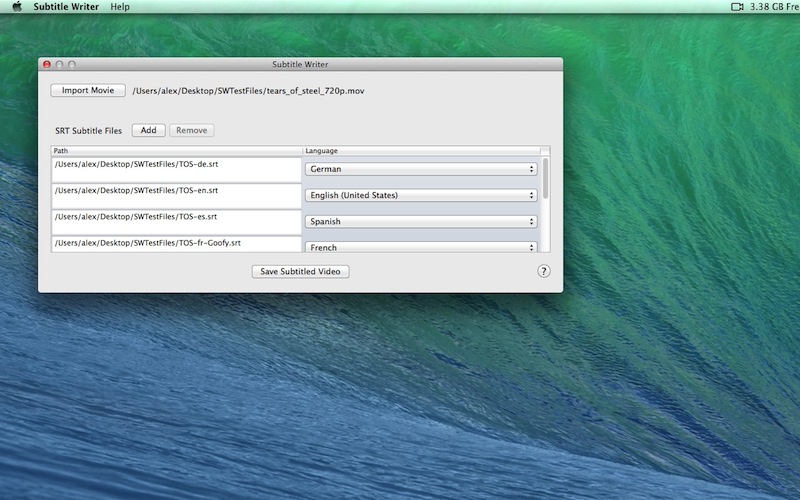Zoom the Subtitle Writer window
Screen dimensions: 800x500
pyautogui.click(x=72, y=64)
